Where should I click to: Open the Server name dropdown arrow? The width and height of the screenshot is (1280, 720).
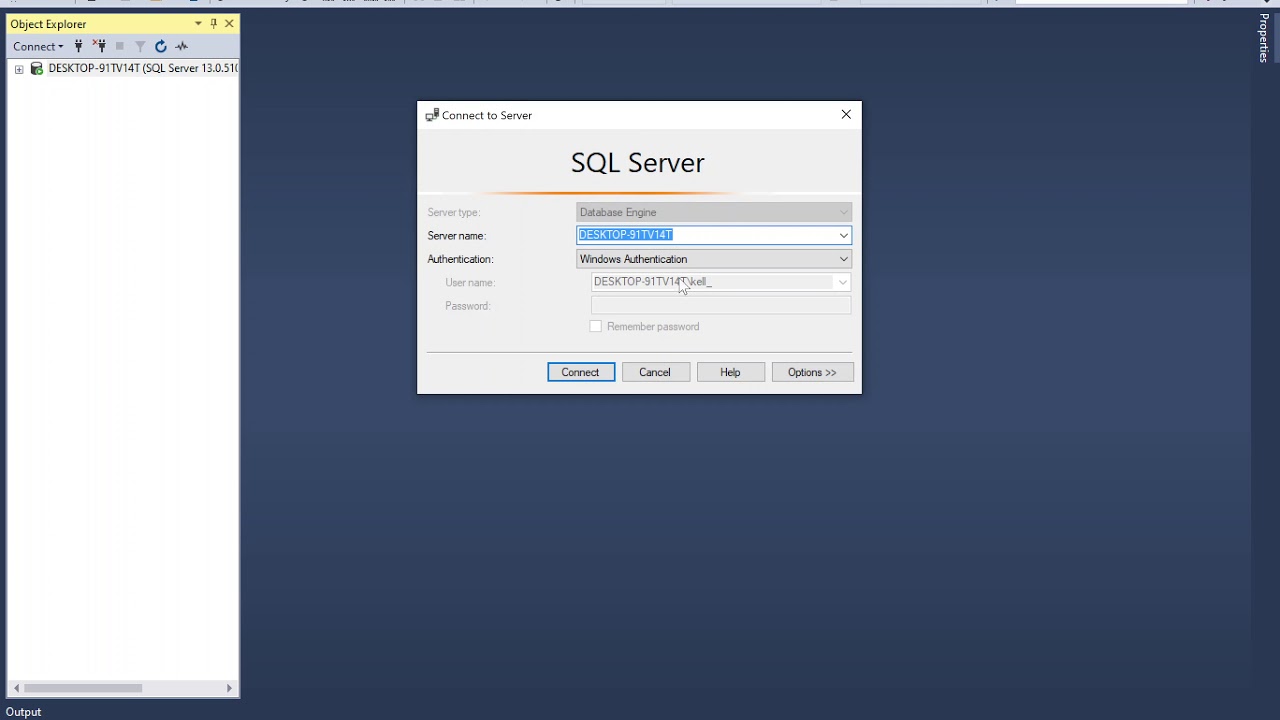[x=844, y=235]
